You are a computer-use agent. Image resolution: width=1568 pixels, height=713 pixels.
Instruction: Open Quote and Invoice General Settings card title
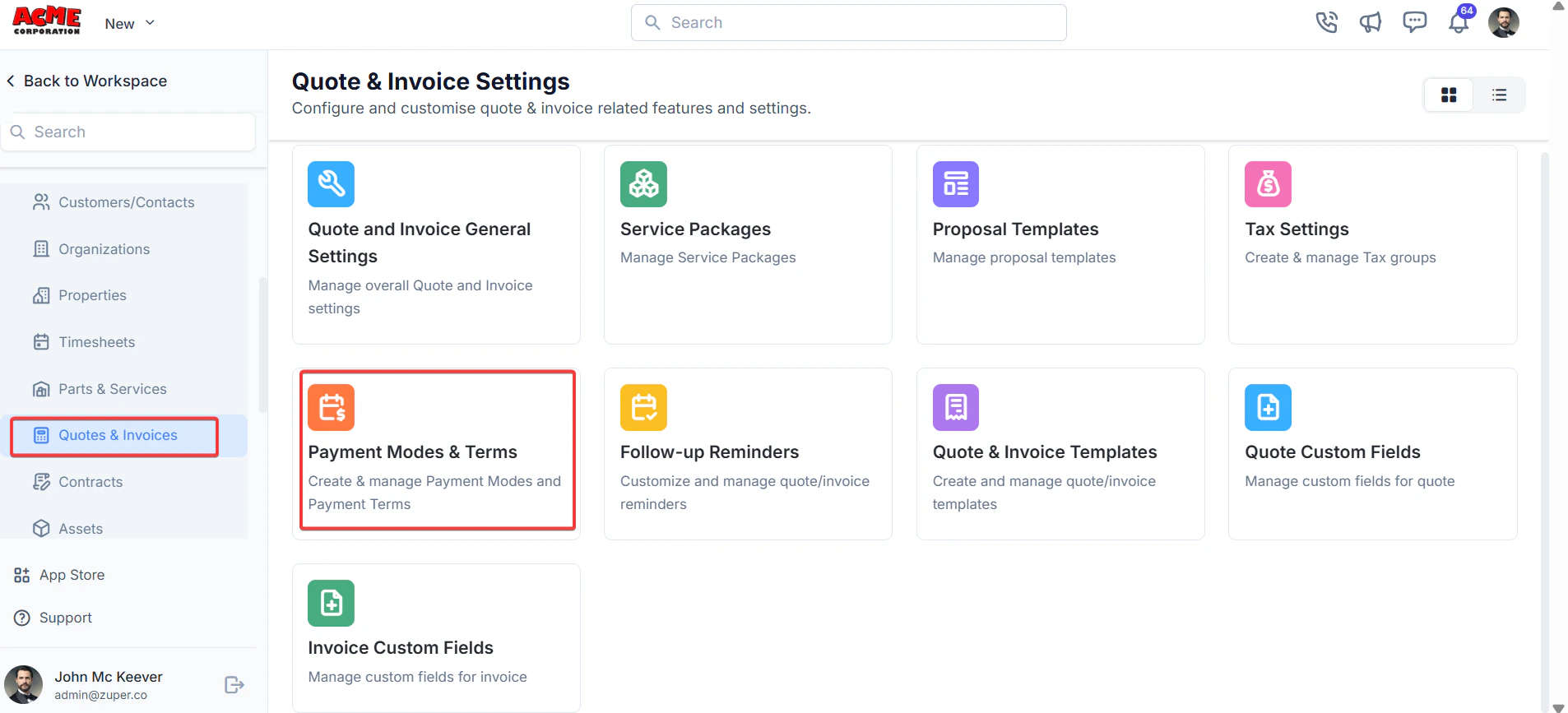[x=419, y=243]
